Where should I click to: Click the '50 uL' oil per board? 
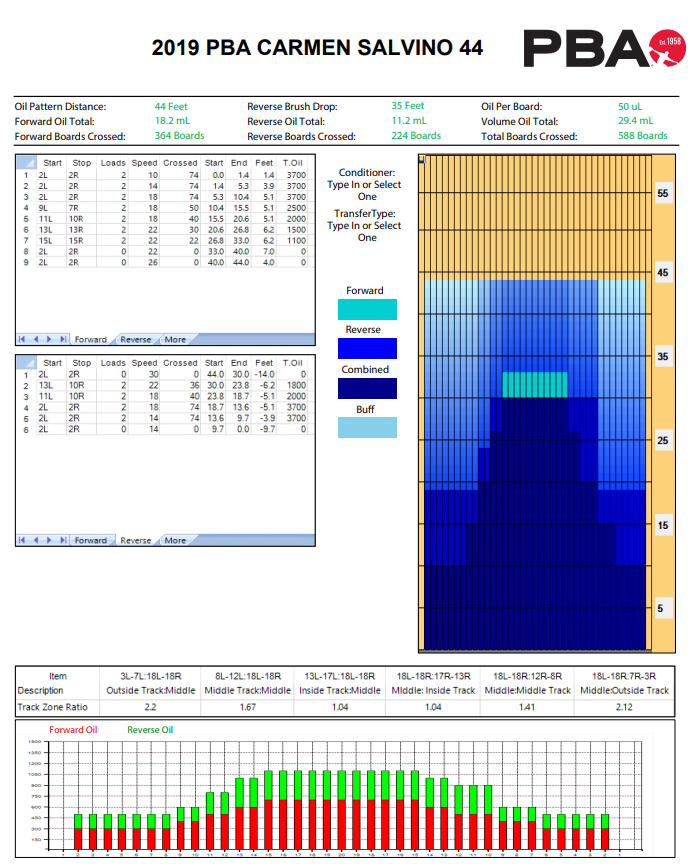[x=630, y=106]
